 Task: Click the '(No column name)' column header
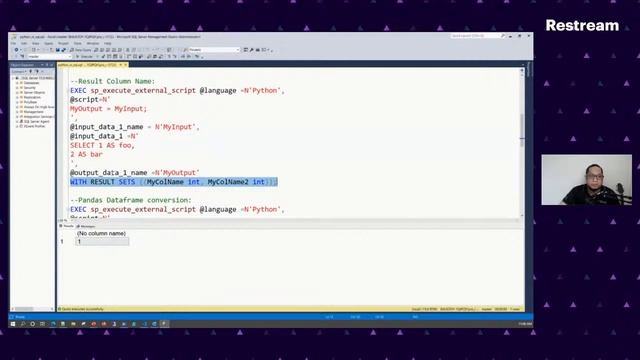click(102, 233)
